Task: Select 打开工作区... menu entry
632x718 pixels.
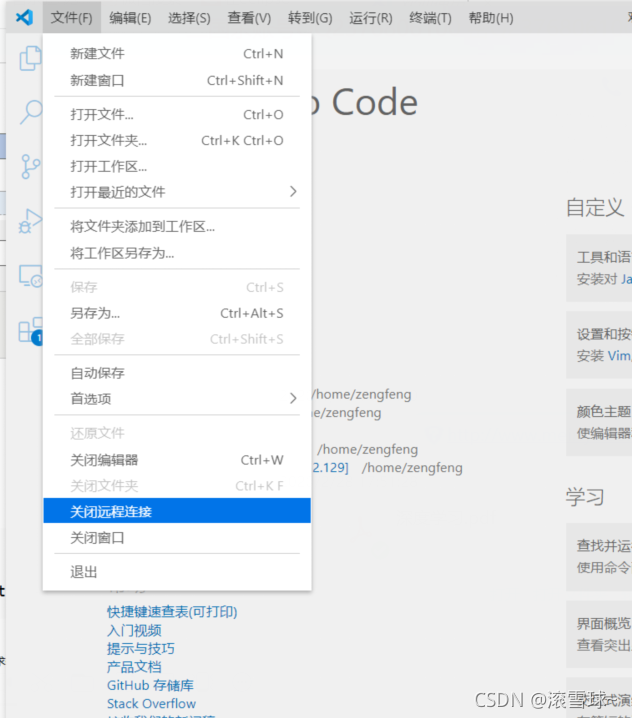Action: [177, 166]
